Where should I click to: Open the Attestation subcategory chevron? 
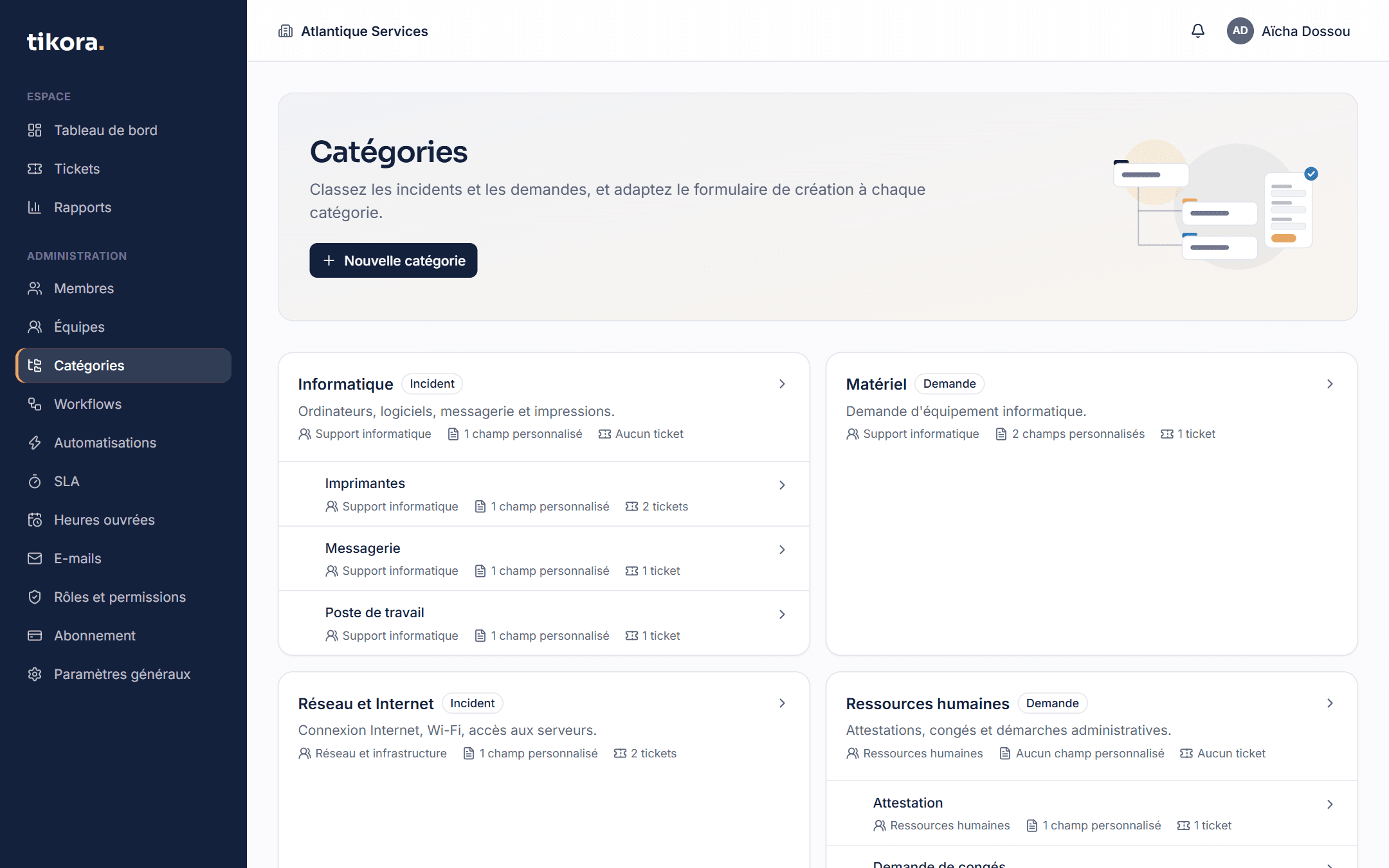[1330, 804]
